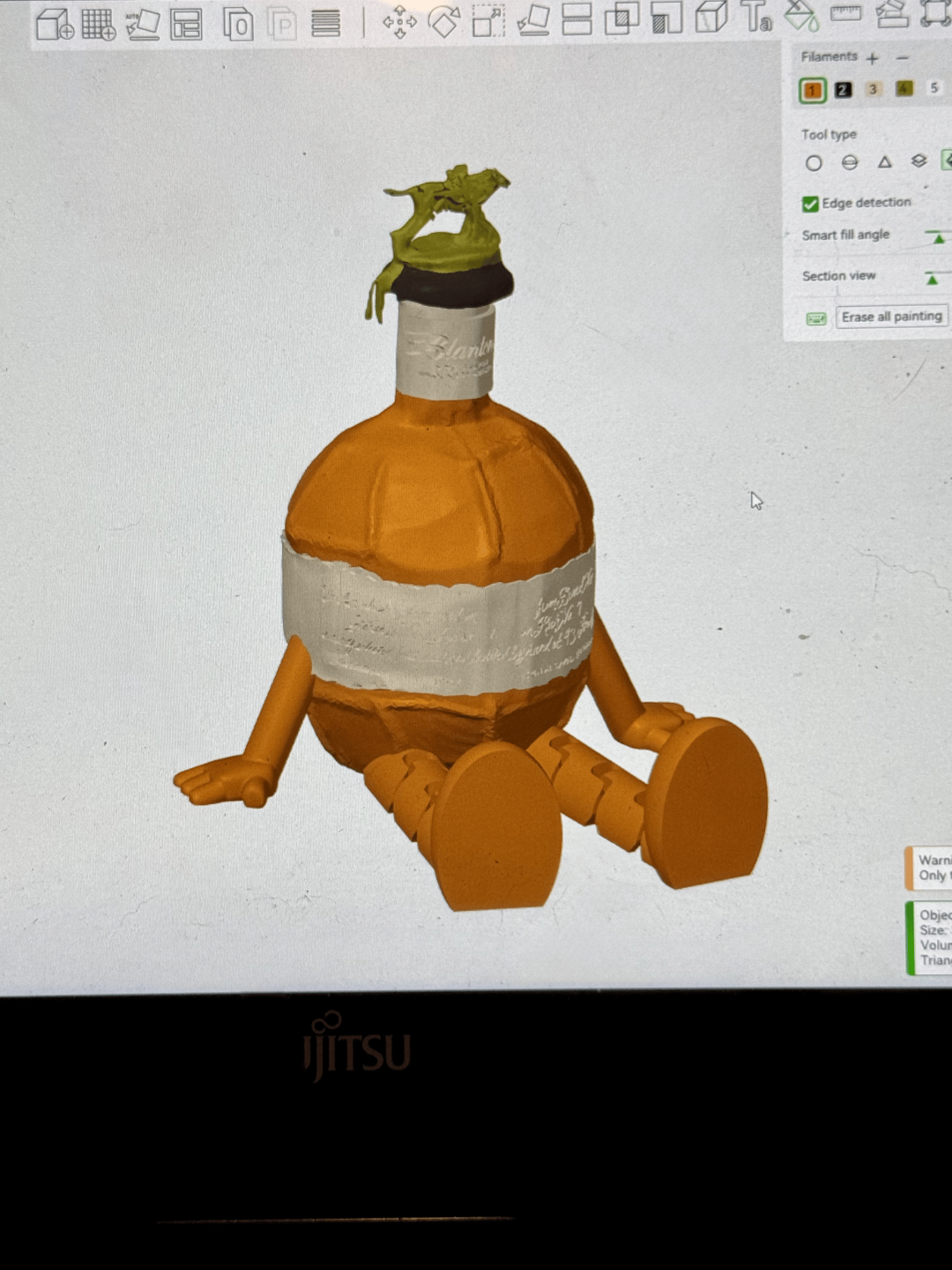Add a filament with plus icon

pyautogui.click(x=873, y=58)
